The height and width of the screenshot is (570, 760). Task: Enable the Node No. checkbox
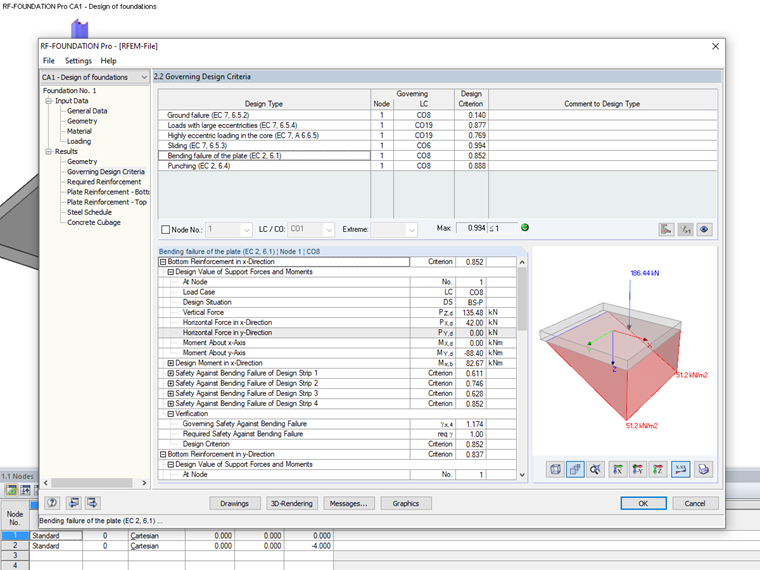pos(165,230)
